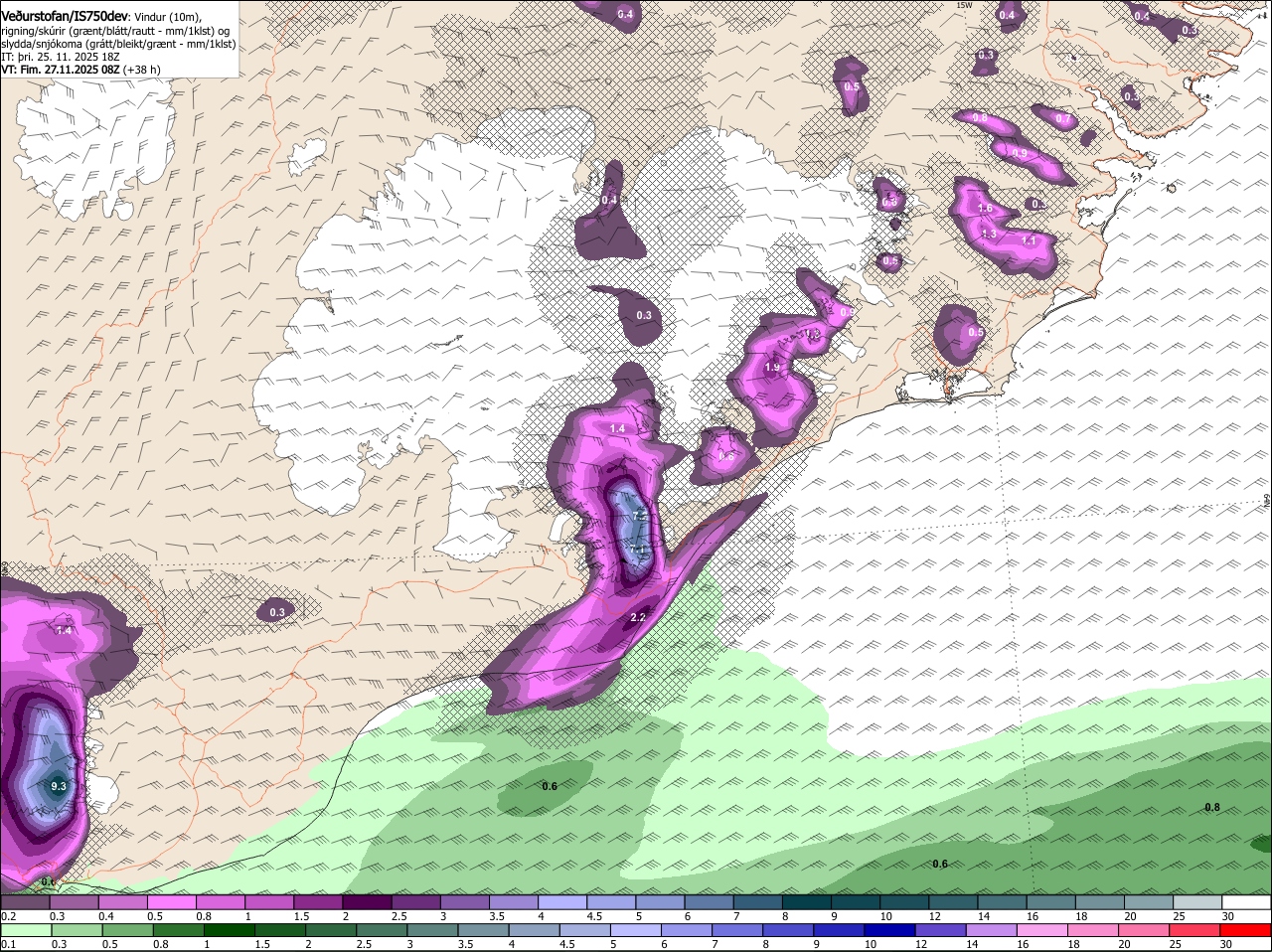Click the dark purple 2 swatch in the snow scale
Viewport: 1272px width, 952px height.
coord(367,902)
